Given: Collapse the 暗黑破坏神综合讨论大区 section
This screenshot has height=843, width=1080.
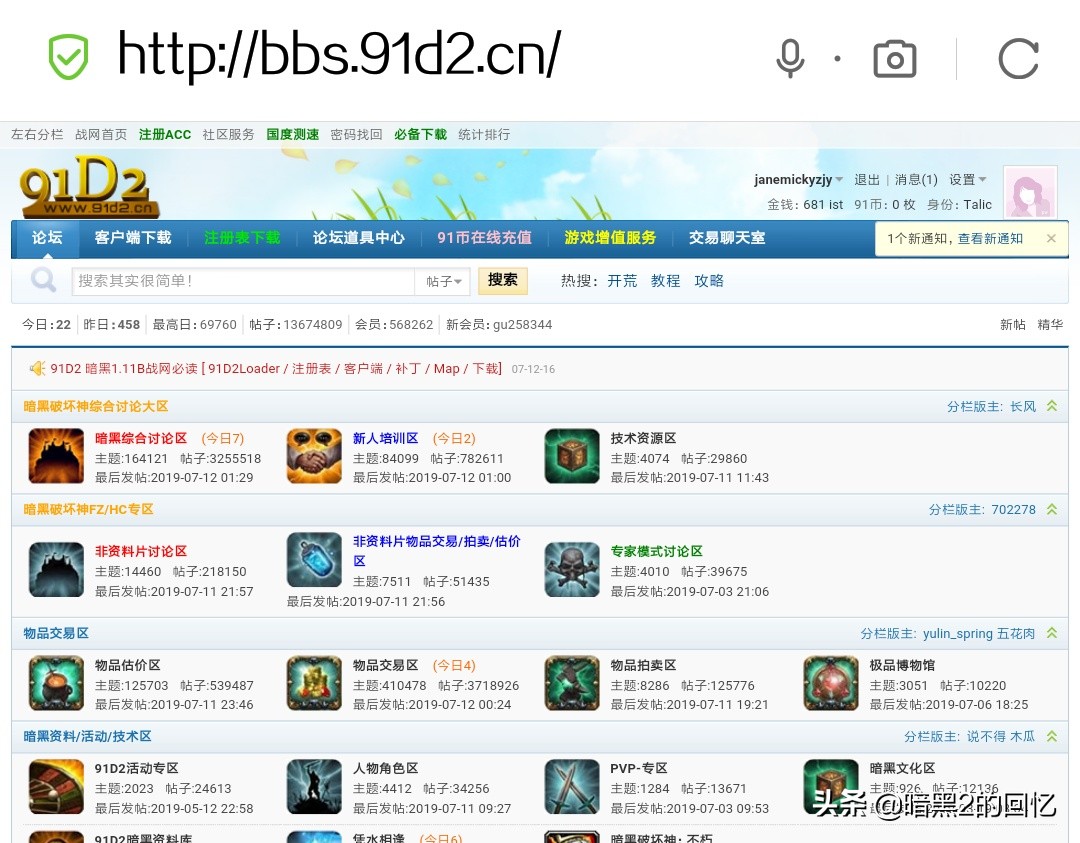Looking at the screenshot, I should tap(1052, 406).
